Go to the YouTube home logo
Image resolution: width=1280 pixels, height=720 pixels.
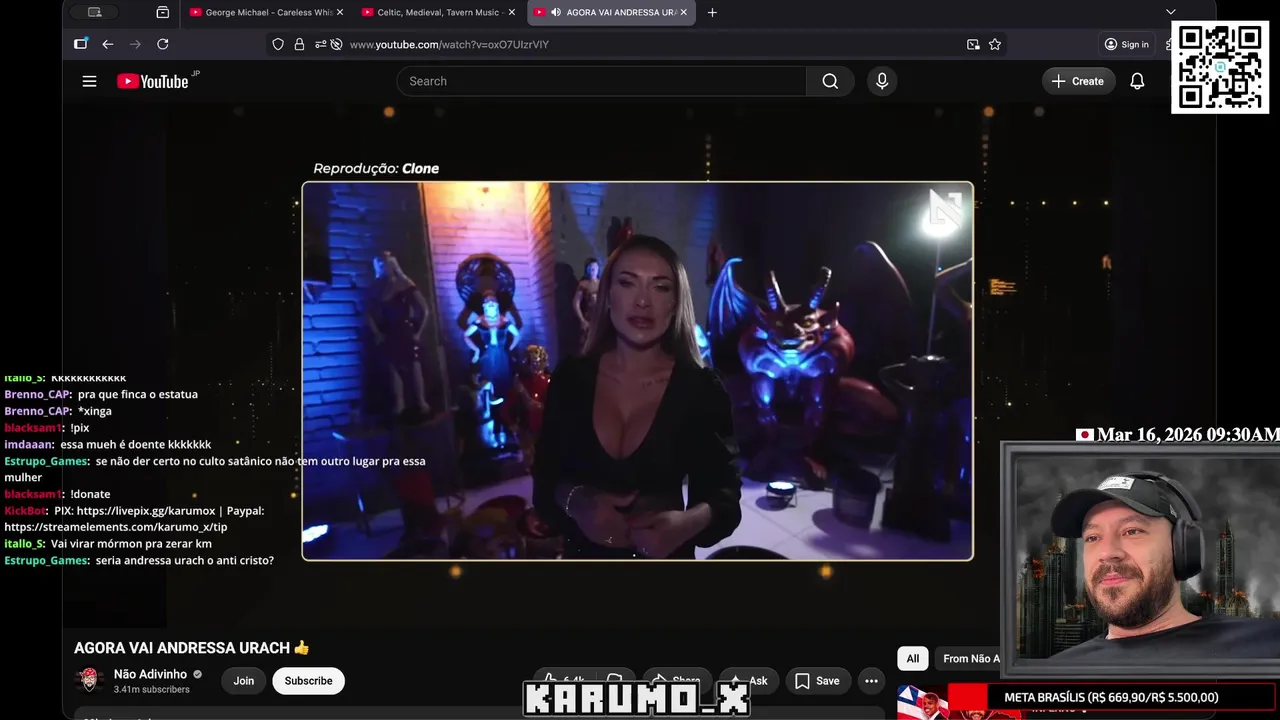tap(152, 81)
